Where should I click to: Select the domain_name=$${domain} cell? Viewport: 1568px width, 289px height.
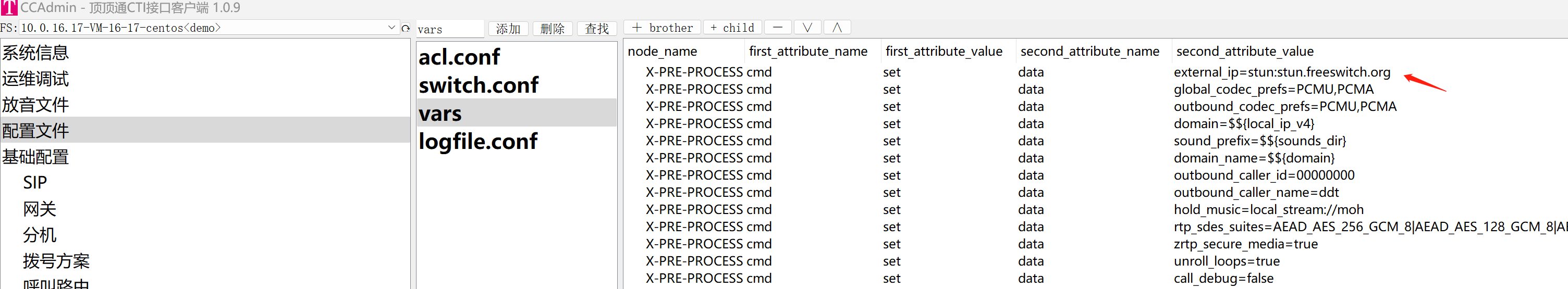[x=1254, y=158]
